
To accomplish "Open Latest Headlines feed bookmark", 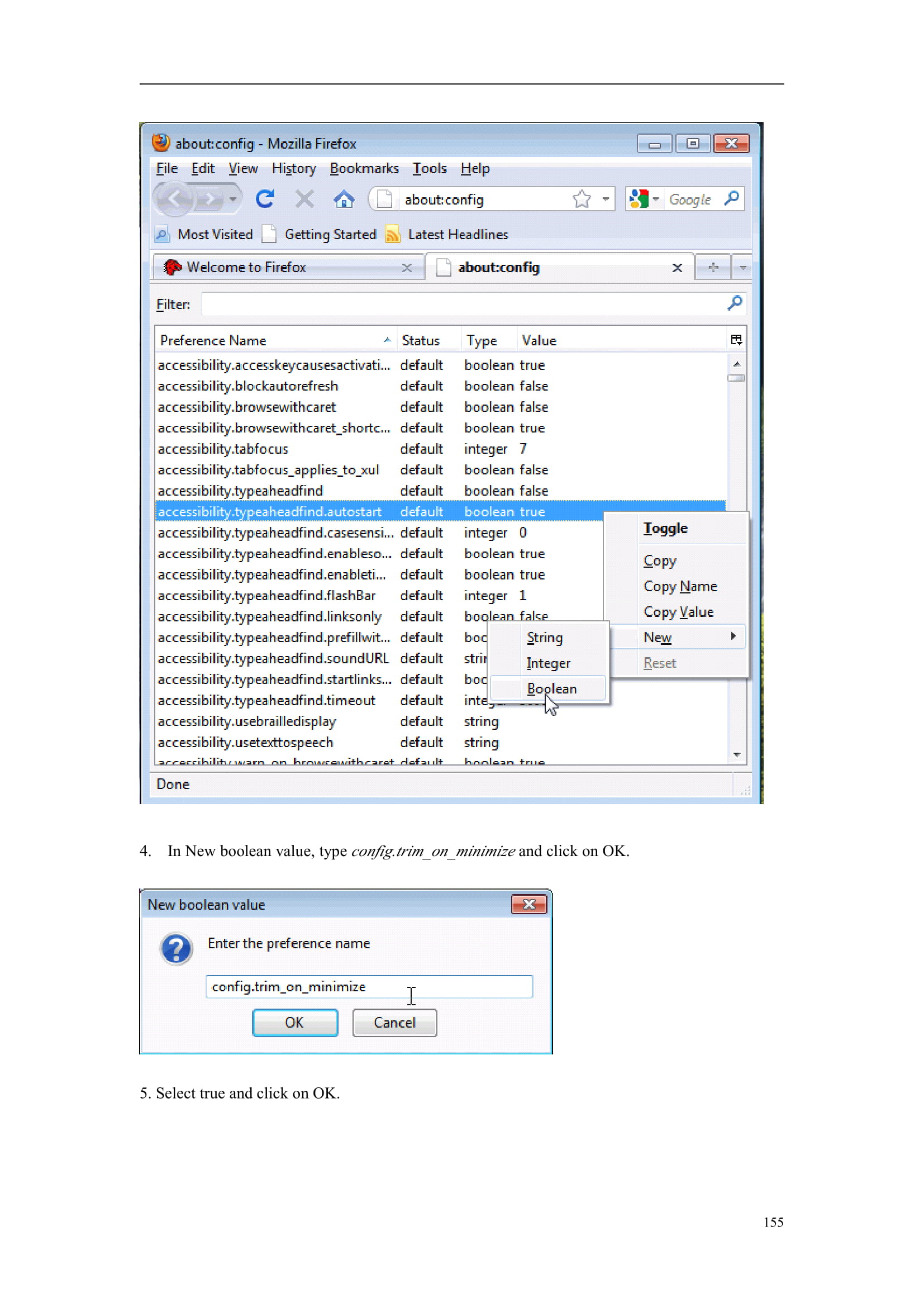I will [447, 234].
